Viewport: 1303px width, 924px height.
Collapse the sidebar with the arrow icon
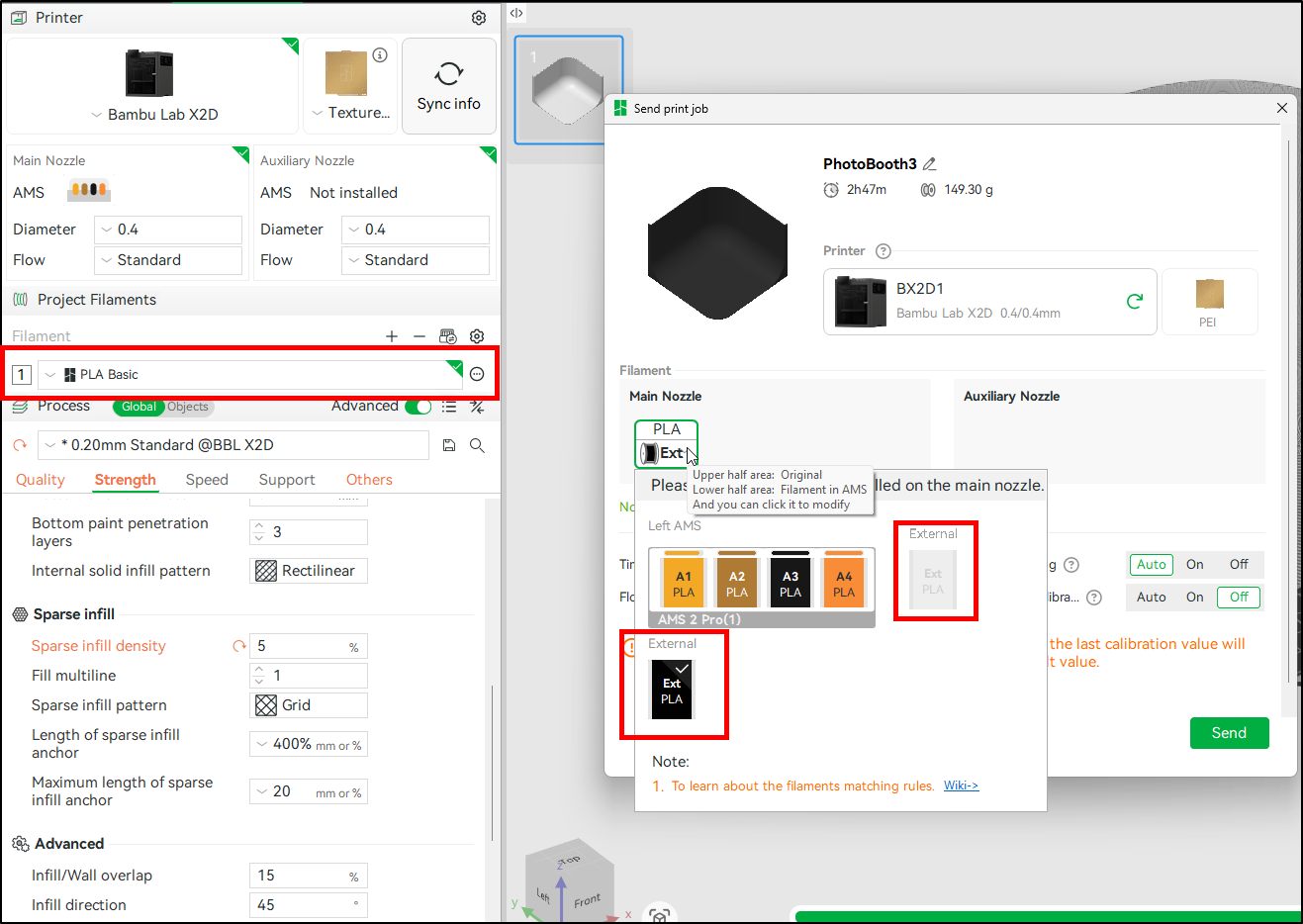[516, 13]
